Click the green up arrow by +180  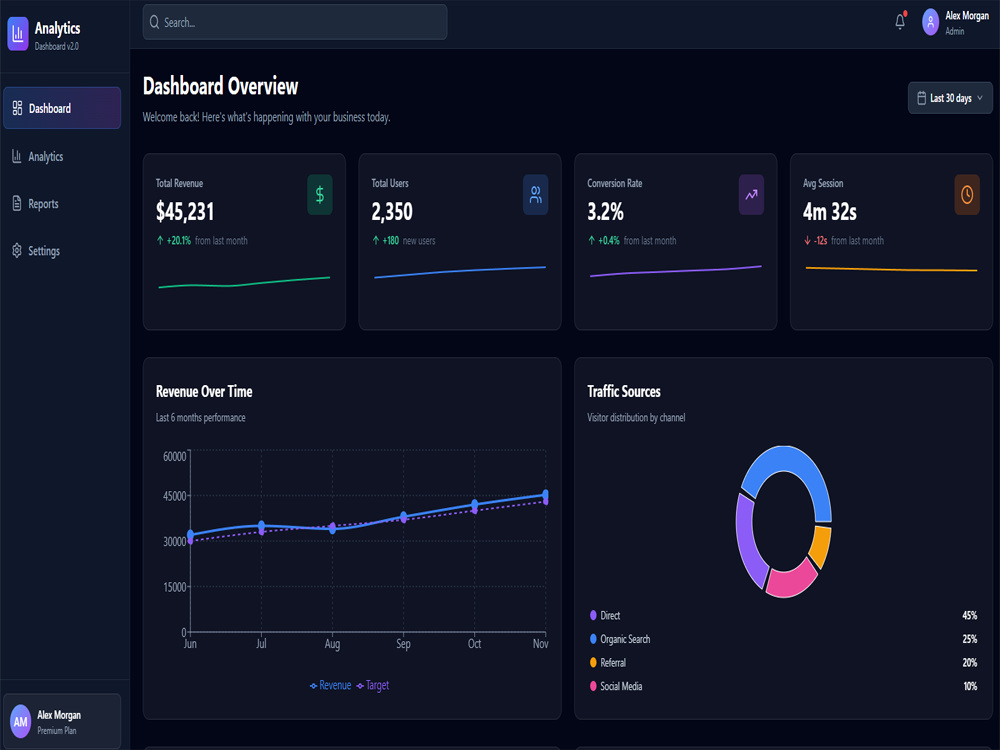(x=376, y=240)
